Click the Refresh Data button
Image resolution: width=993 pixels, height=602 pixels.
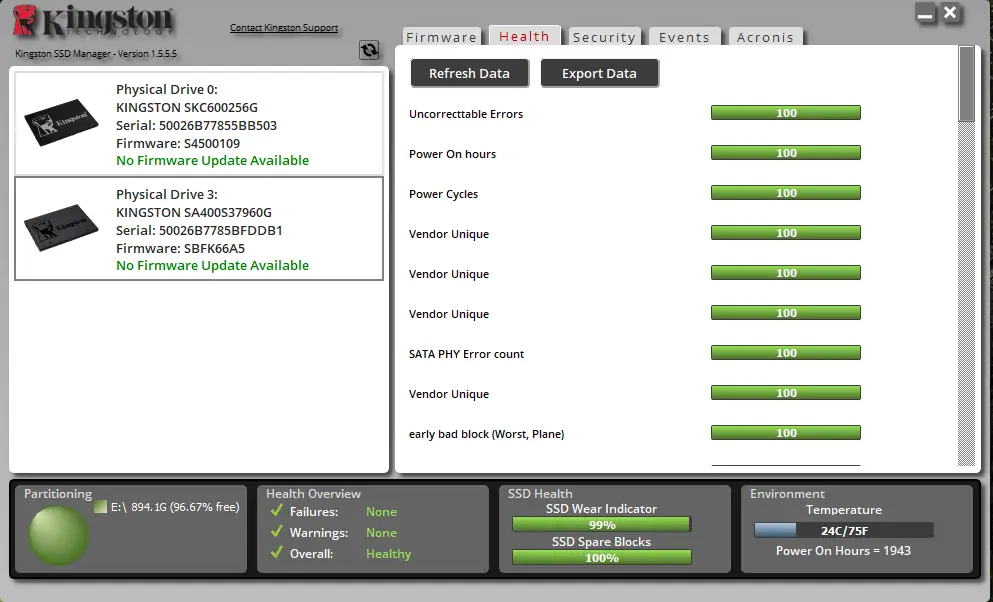pos(469,73)
